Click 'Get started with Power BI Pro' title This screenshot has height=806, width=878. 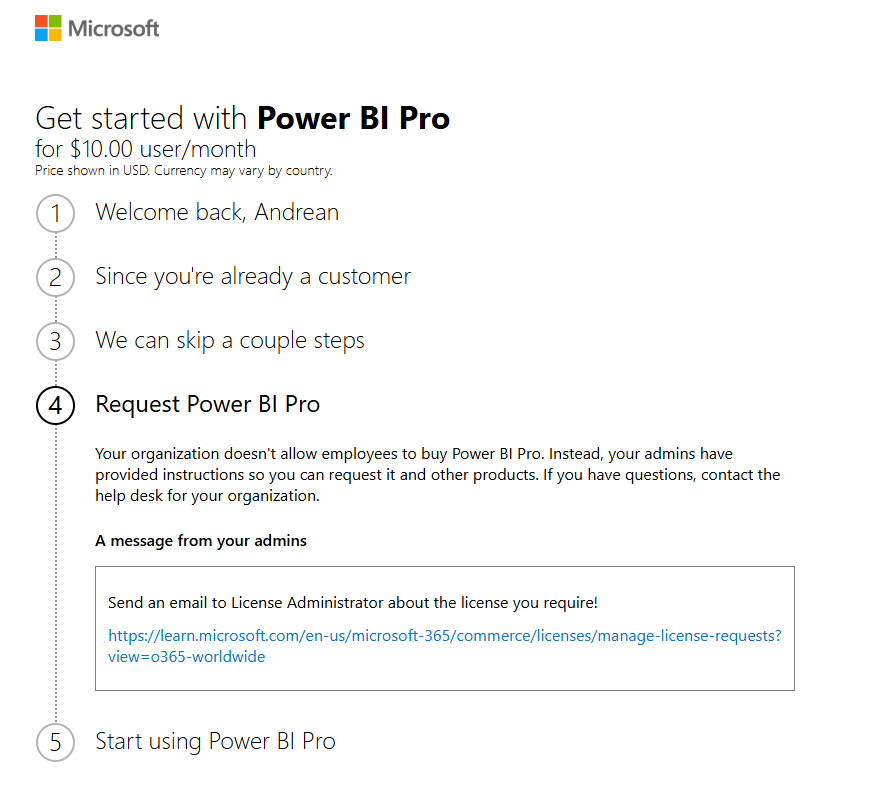242,118
